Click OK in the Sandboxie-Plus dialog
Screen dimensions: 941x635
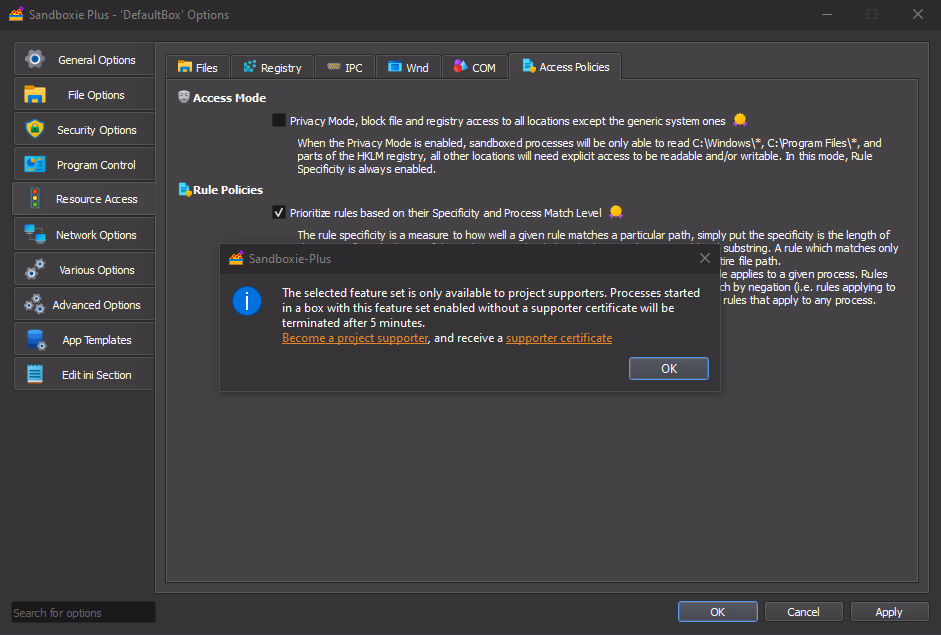(669, 368)
